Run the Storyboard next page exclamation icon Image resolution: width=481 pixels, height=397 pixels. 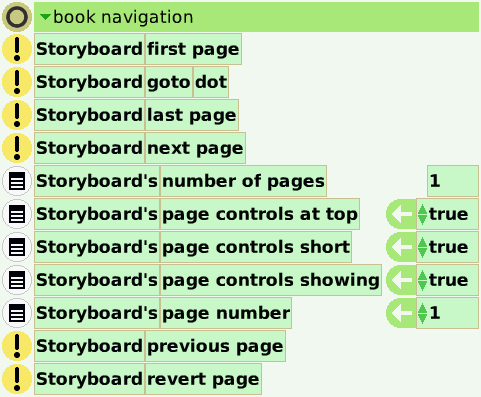[x=17, y=148]
